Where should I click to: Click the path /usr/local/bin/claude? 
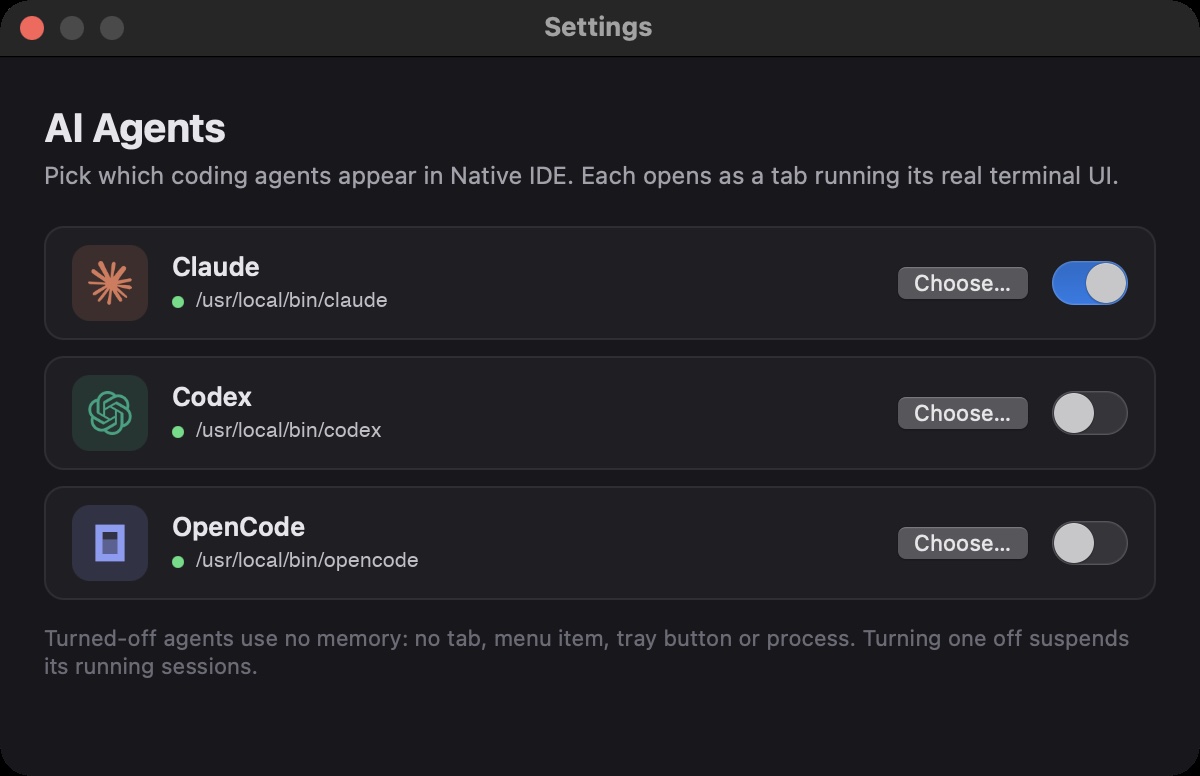point(291,300)
